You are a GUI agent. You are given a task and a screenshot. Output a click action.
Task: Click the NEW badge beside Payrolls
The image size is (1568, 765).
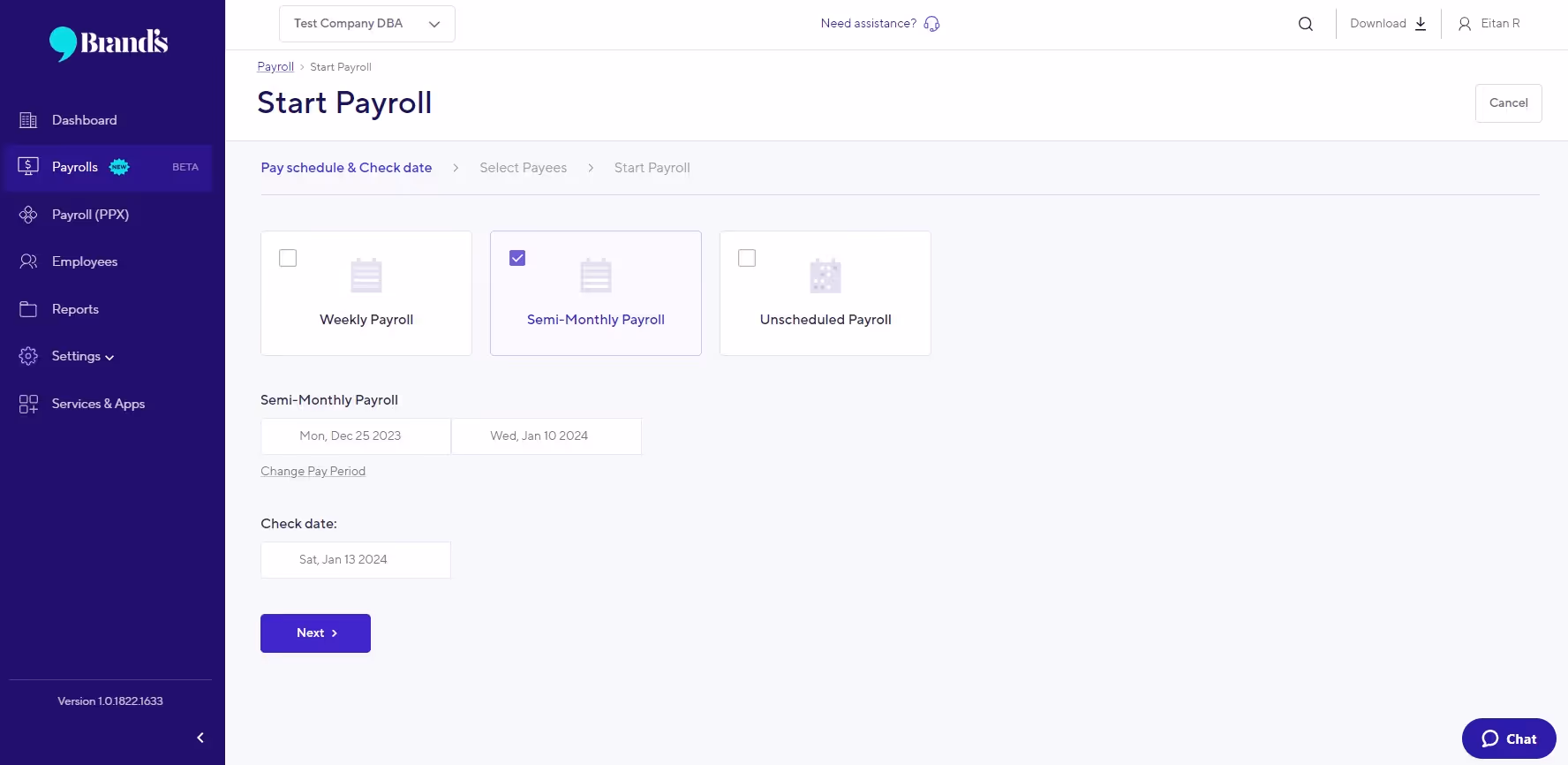[119, 167]
